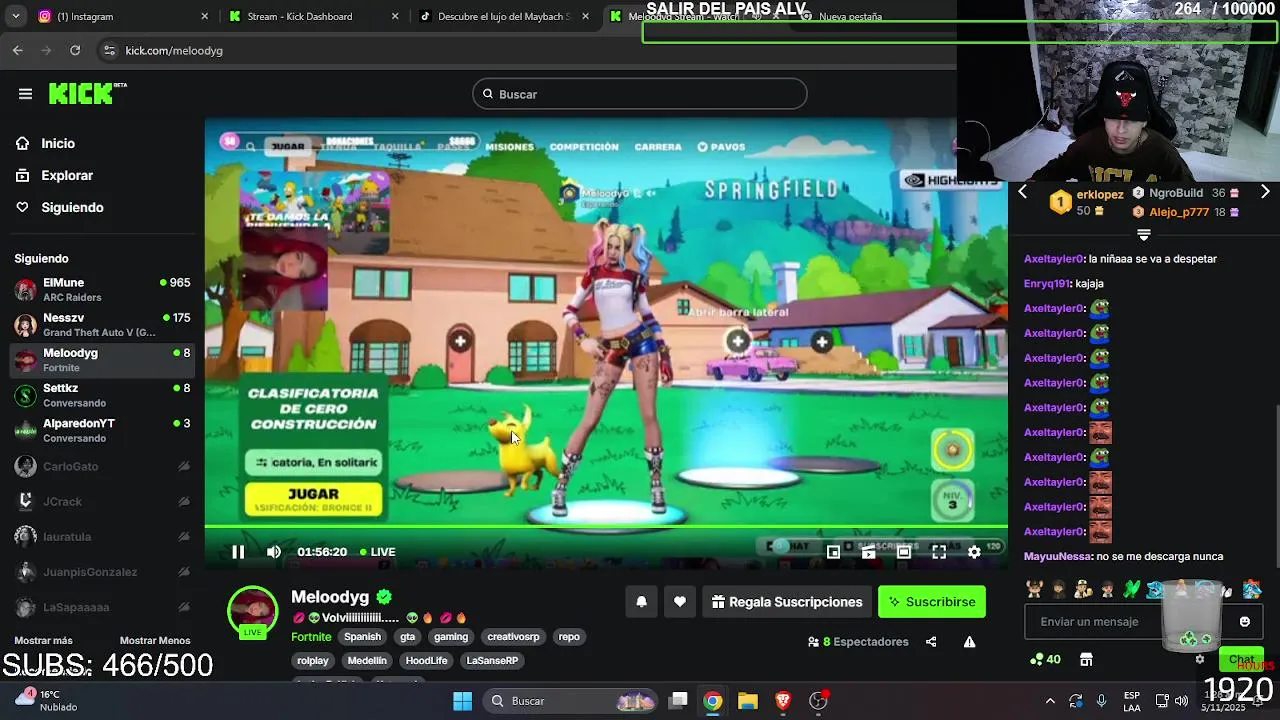Collapse following list with Mostrar Menos
1280x720 pixels.
155,640
